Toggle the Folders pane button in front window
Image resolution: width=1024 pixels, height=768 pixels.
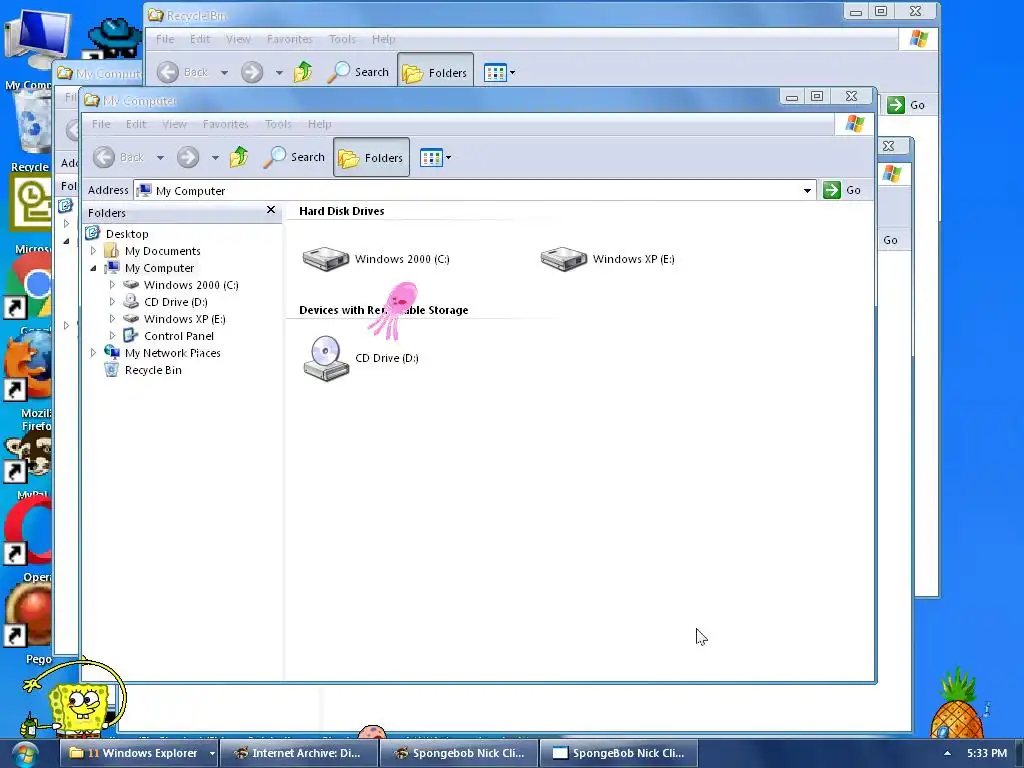[x=371, y=157]
